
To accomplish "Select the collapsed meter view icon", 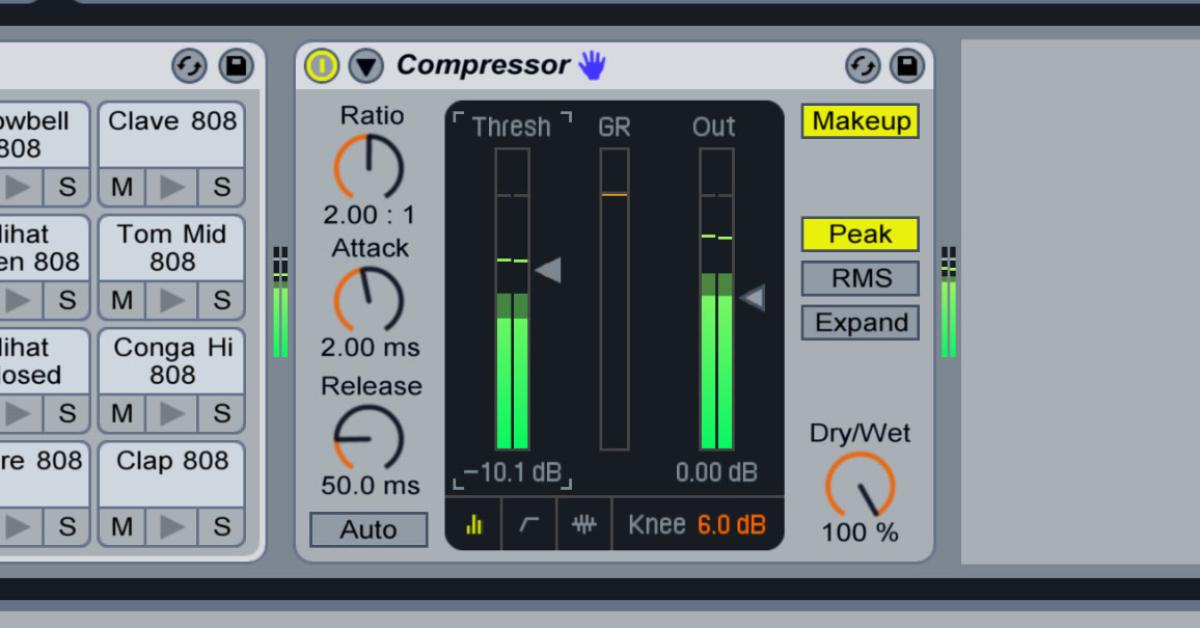I will (x=584, y=523).
